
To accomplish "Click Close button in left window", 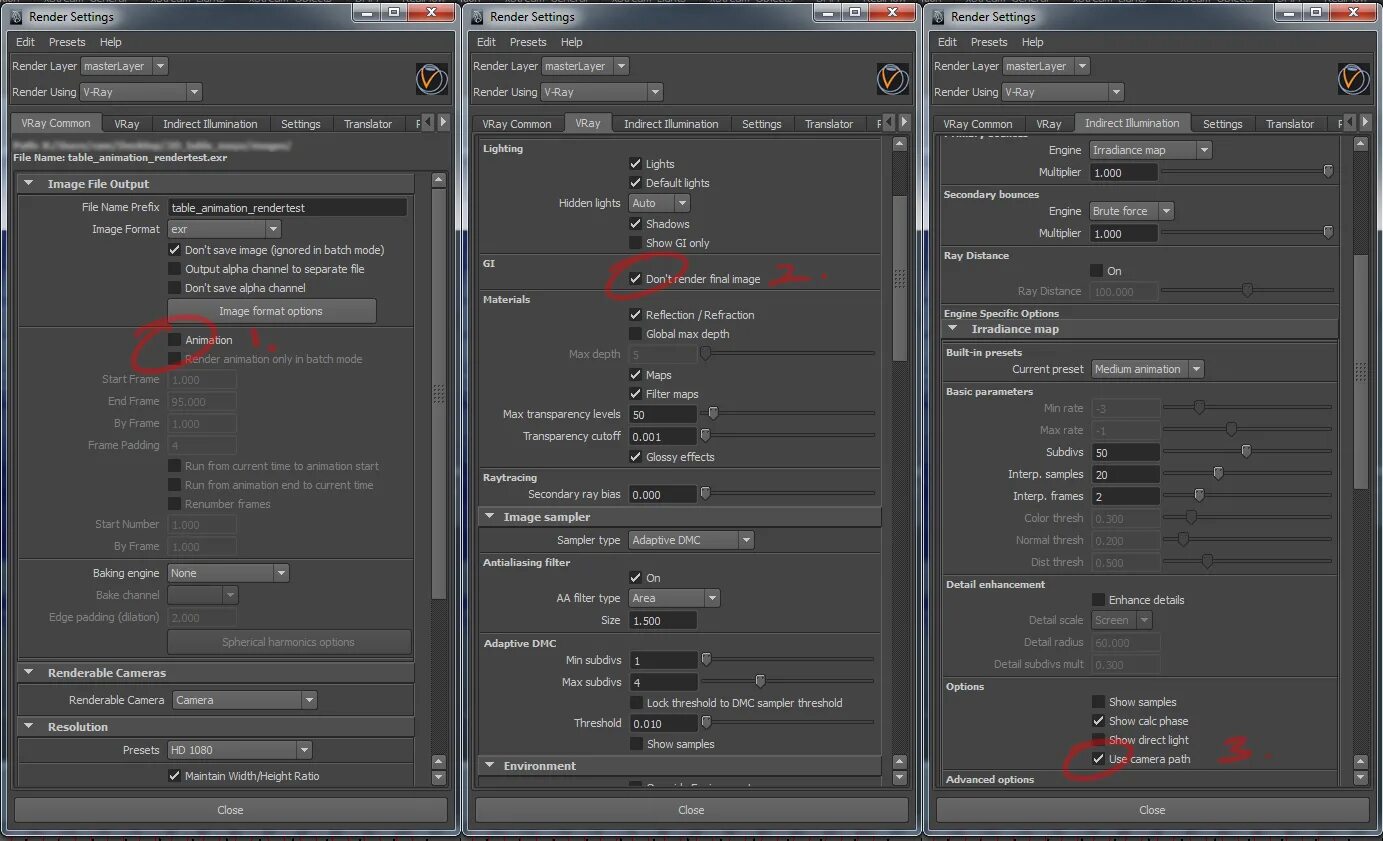I will tap(230, 810).
